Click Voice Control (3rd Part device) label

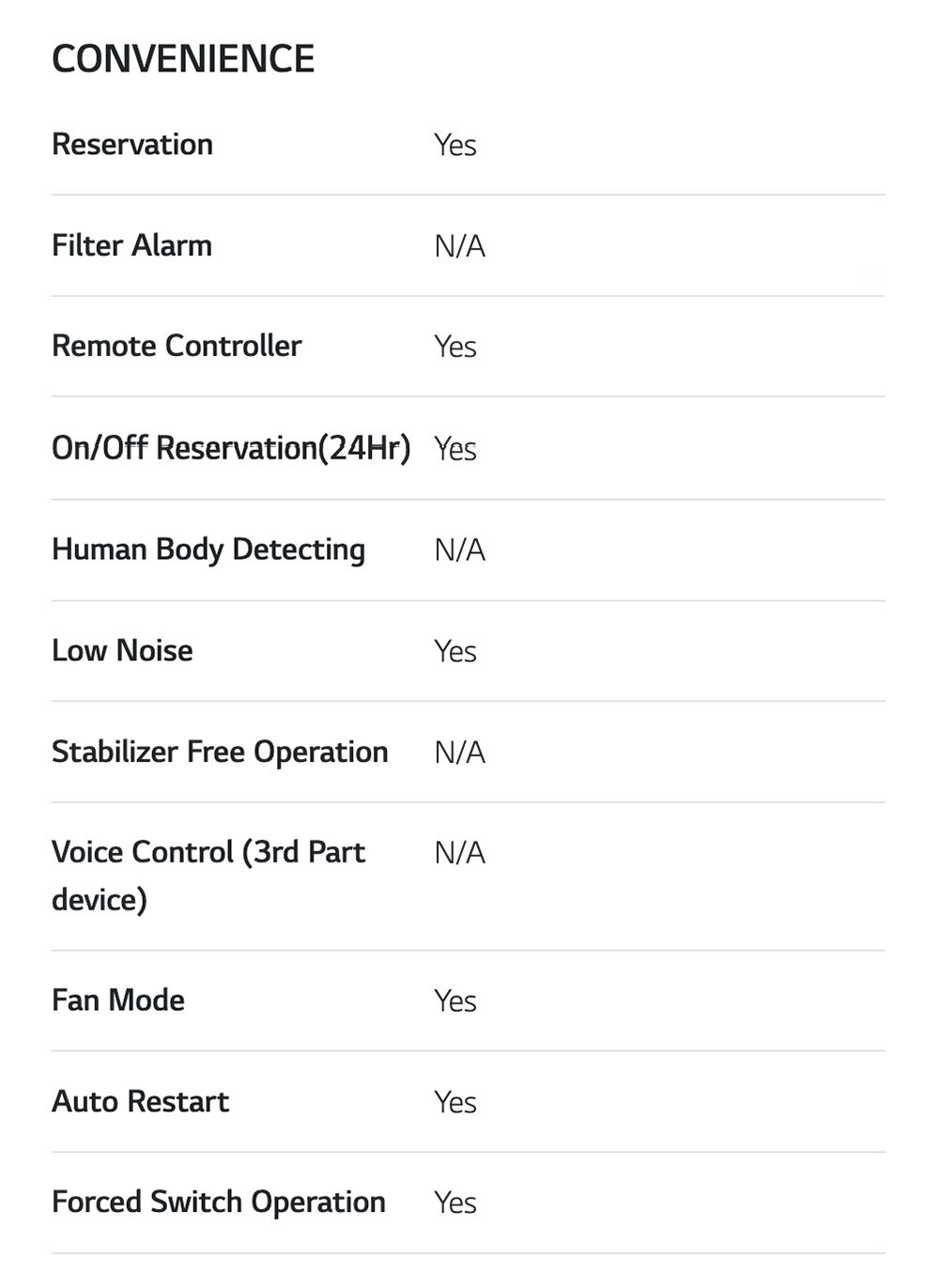(208, 876)
